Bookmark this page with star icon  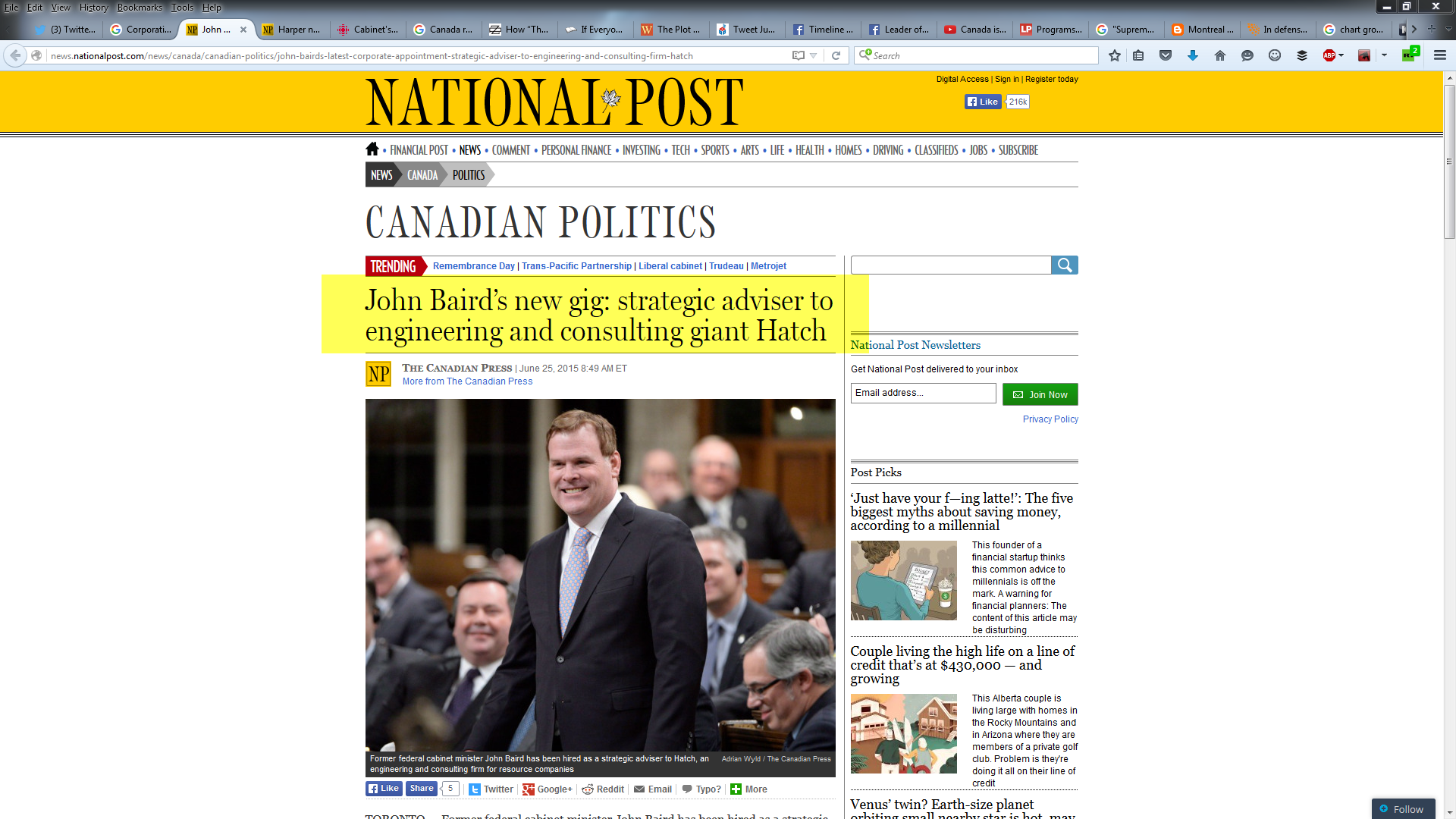tap(1114, 55)
